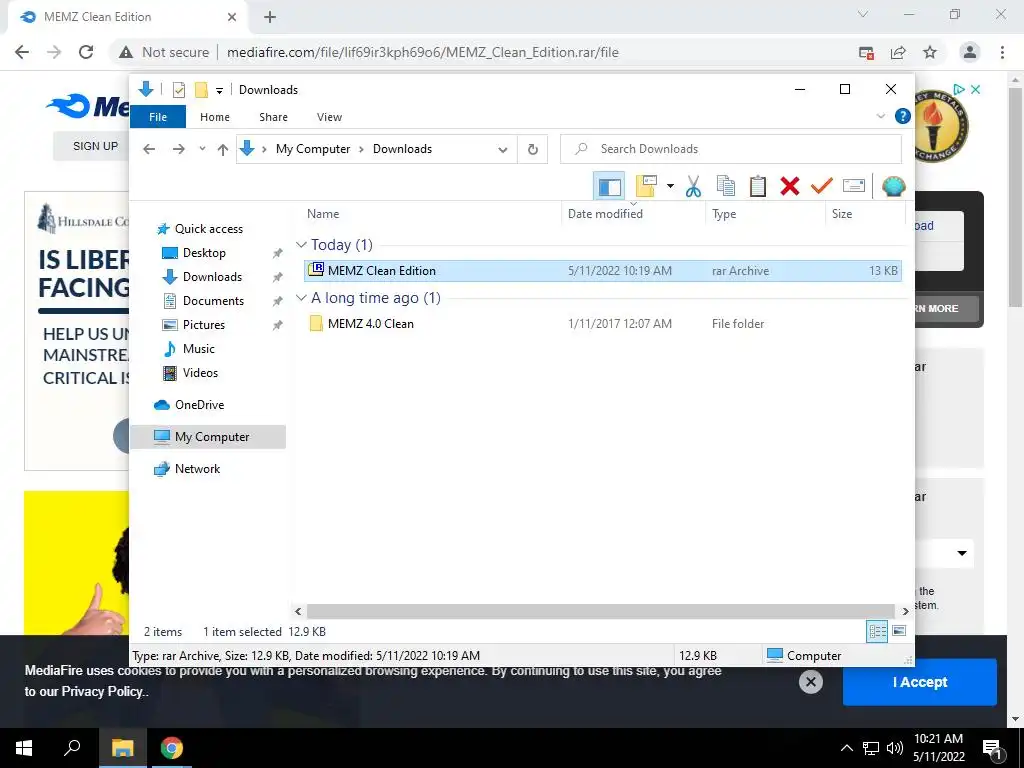Dismiss the cookie banner with X
The height and width of the screenshot is (768, 1024).
click(x=810, y=682)
